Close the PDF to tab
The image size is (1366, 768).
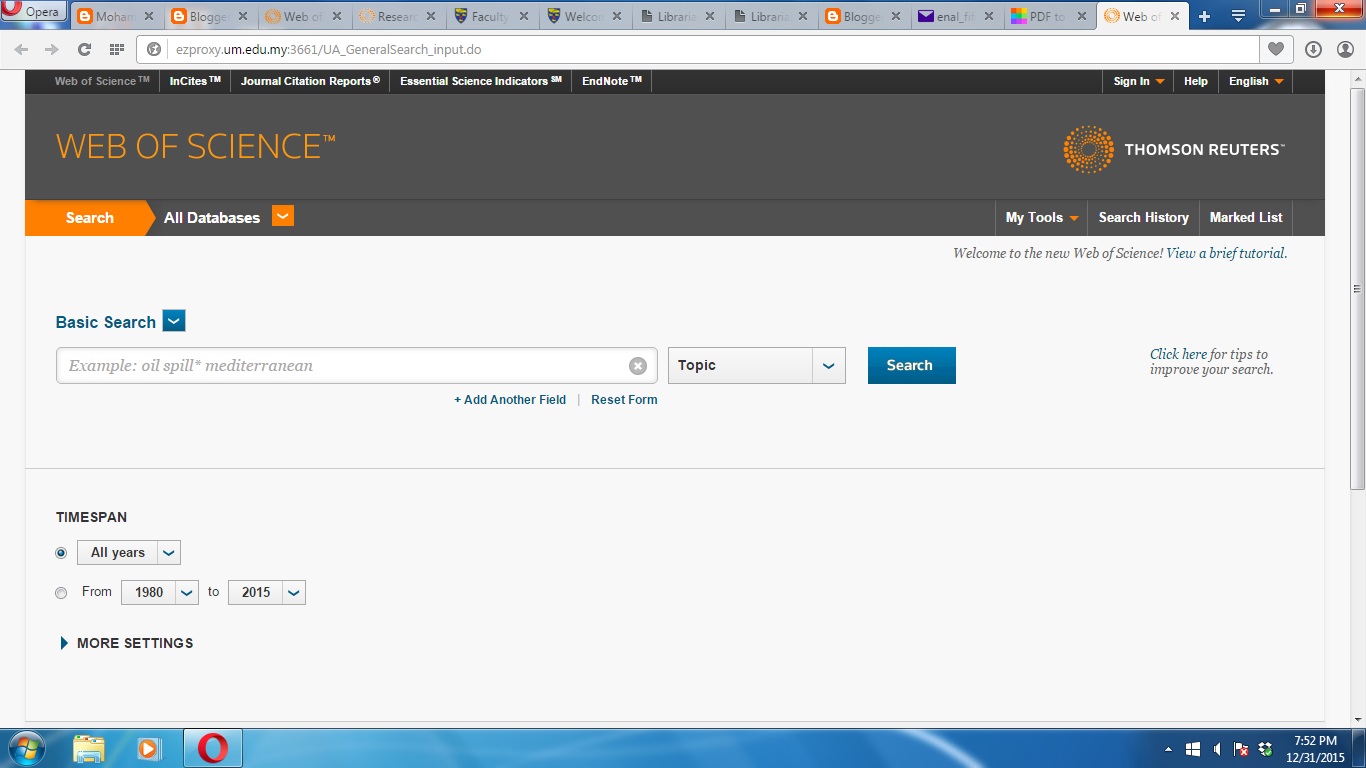1081,17
